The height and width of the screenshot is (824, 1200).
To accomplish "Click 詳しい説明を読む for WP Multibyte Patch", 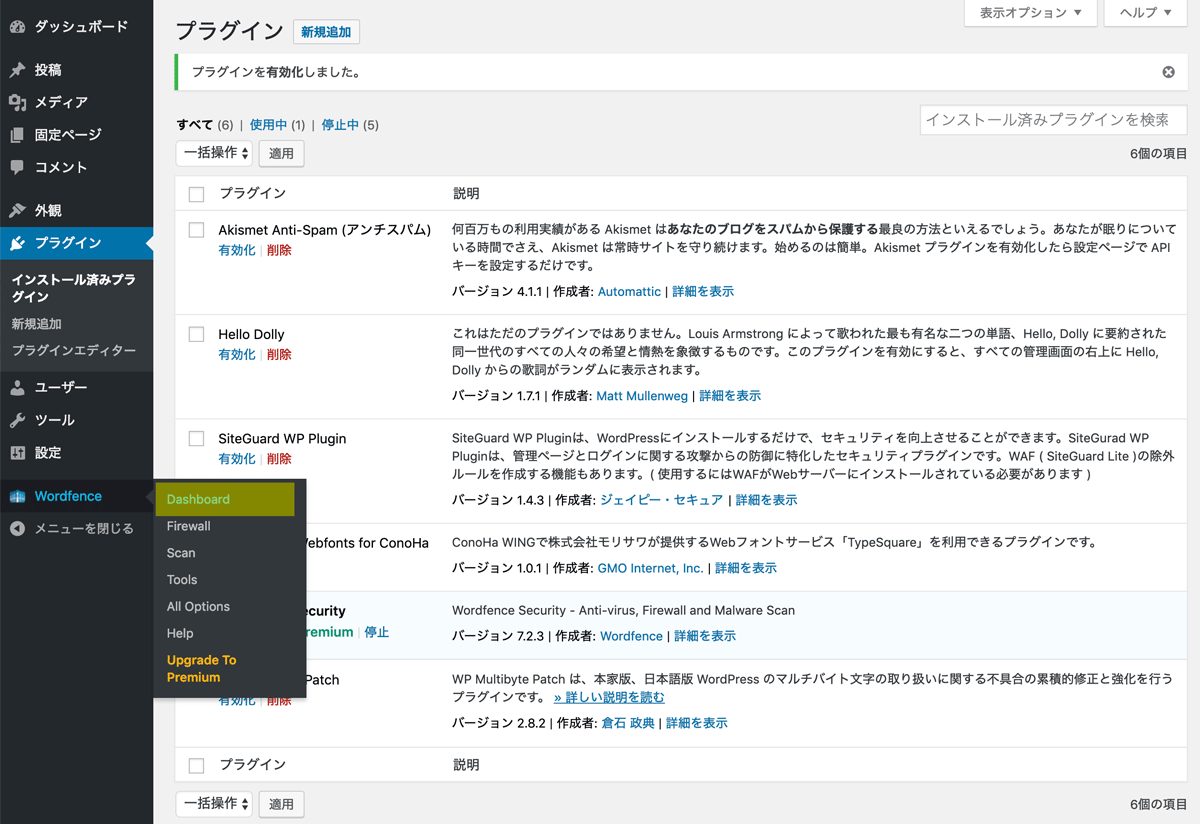I will 609,697.
